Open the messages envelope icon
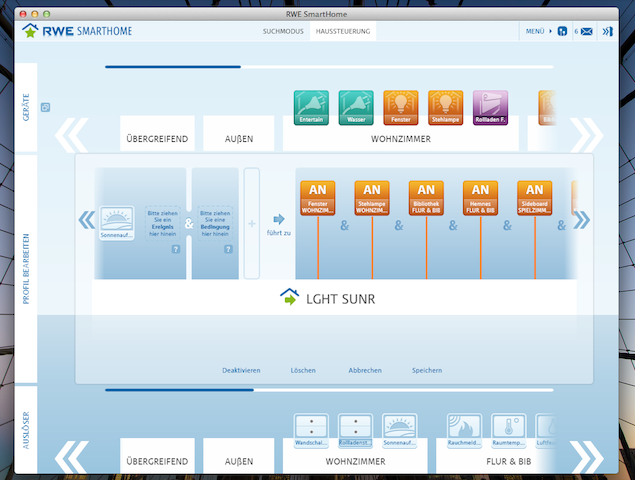This screenshot has width=635, height=480. point(586,31)
